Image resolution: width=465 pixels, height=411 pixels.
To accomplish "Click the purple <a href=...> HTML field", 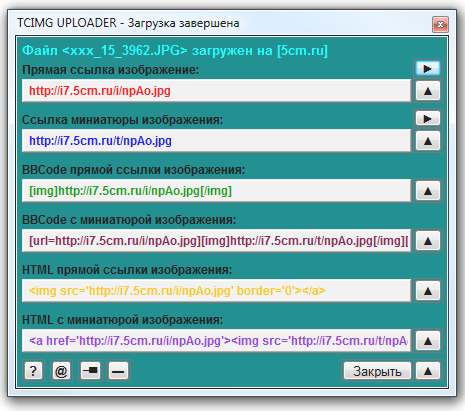I will [x=216, y=341].
